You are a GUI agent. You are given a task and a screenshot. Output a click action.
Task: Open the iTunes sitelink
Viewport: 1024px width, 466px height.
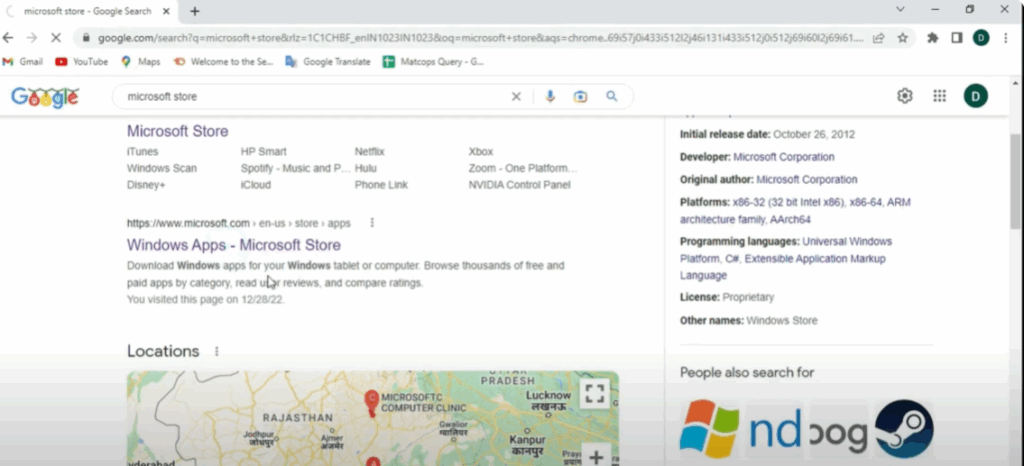pos(142,151)
